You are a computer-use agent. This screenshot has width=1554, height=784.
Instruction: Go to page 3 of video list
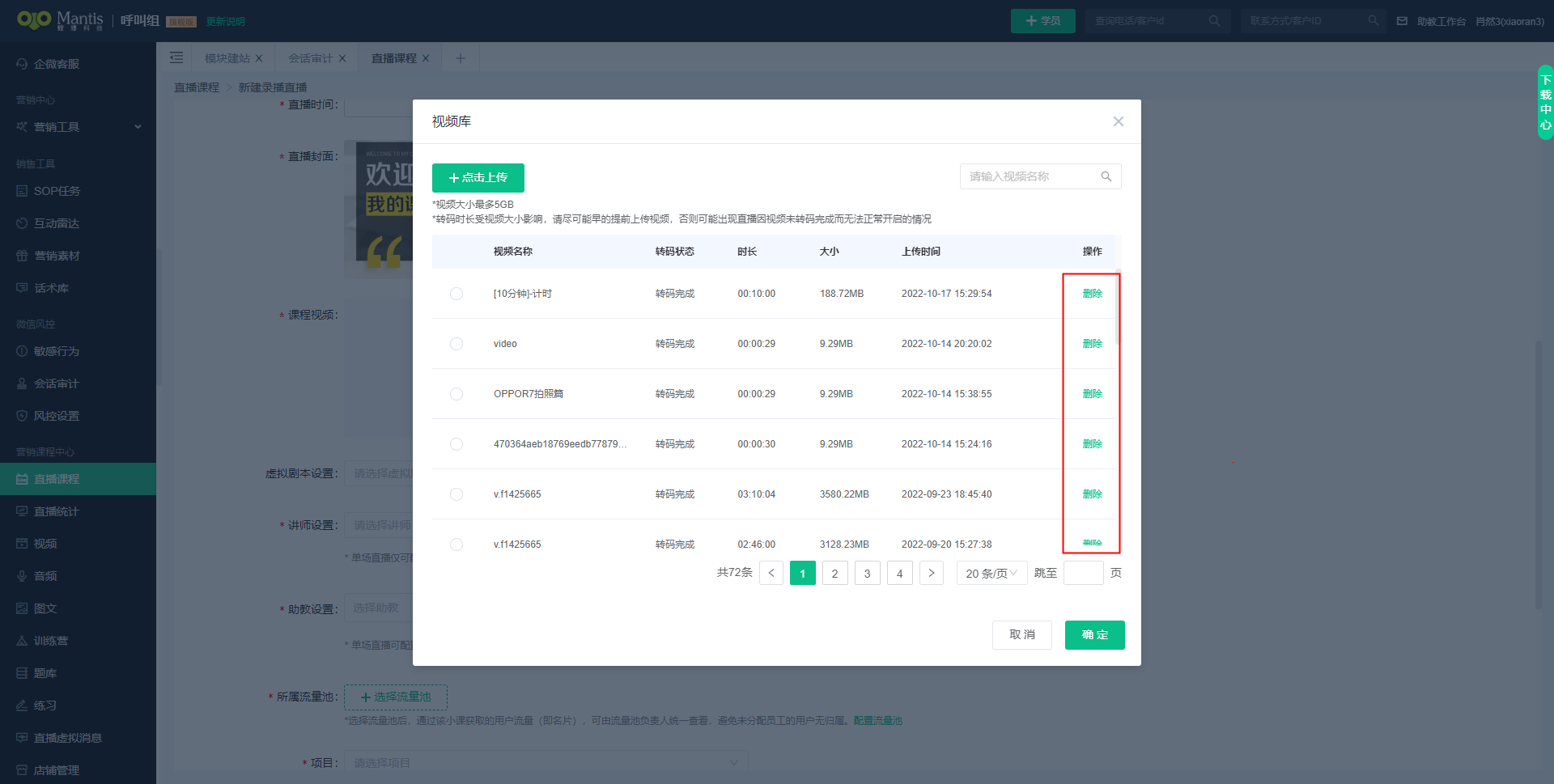tap(867, 573)
